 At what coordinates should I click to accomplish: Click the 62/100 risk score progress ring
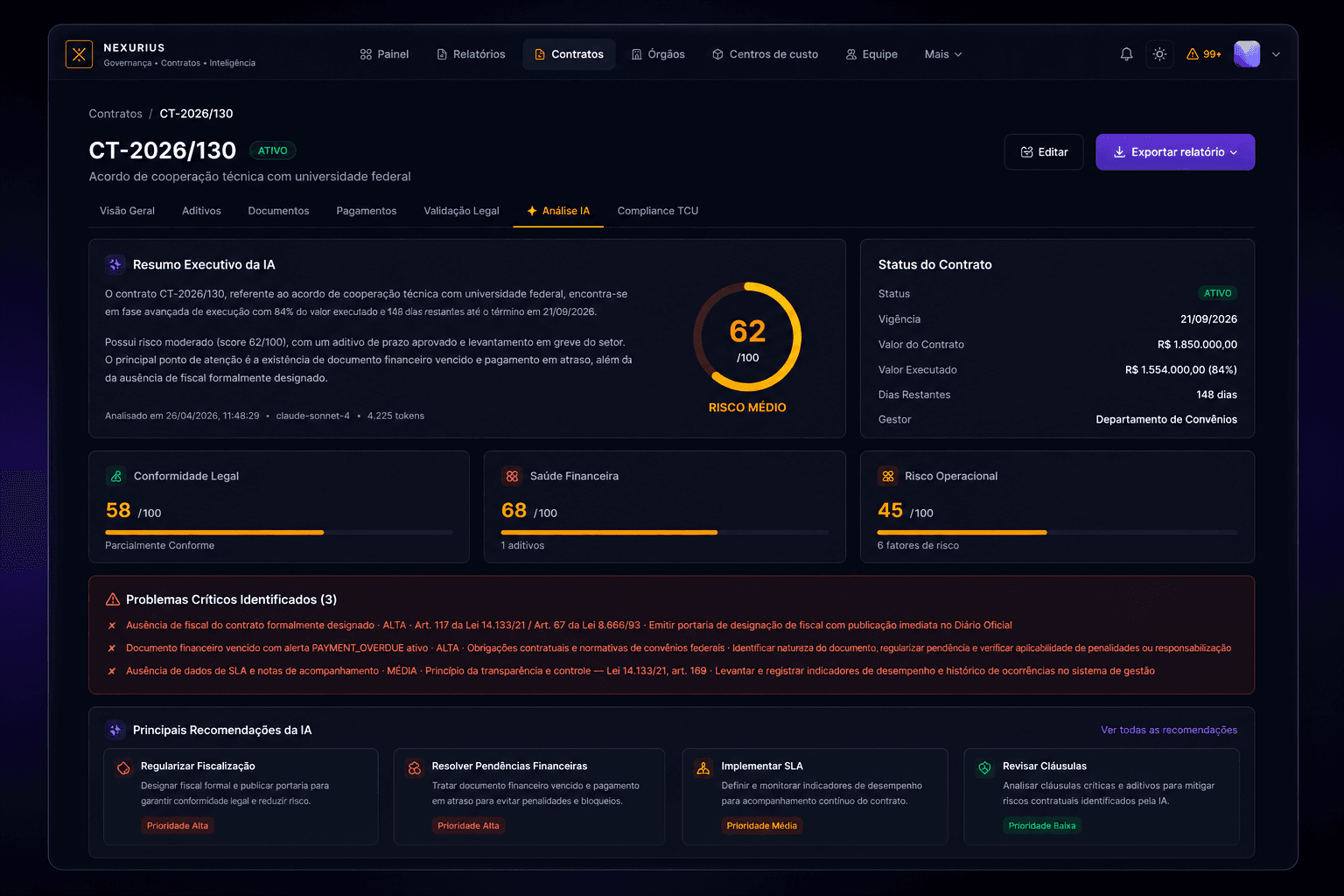click(x=748, y=337)
